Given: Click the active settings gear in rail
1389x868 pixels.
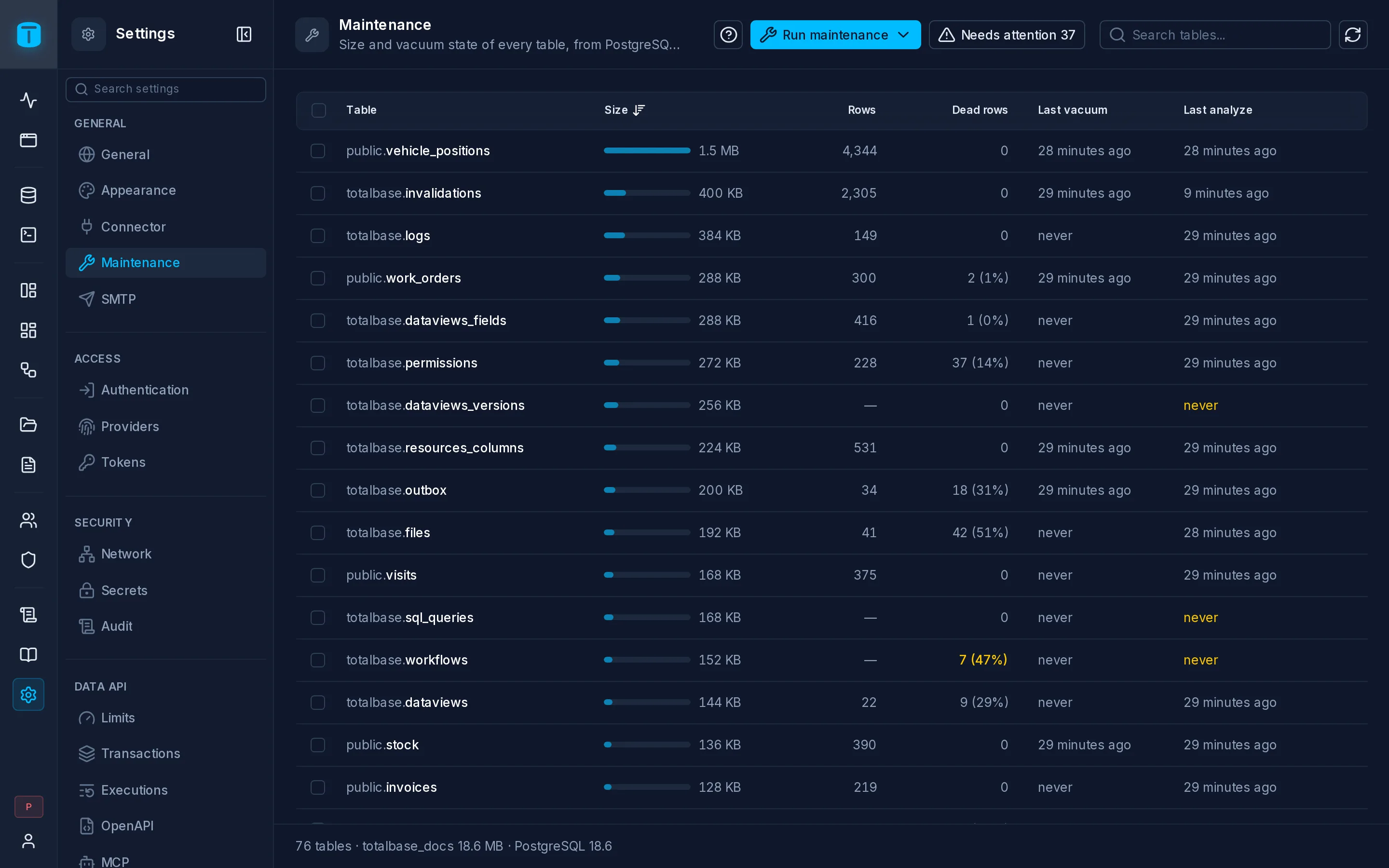Looking at the screenshot, I should coord(28,694).
